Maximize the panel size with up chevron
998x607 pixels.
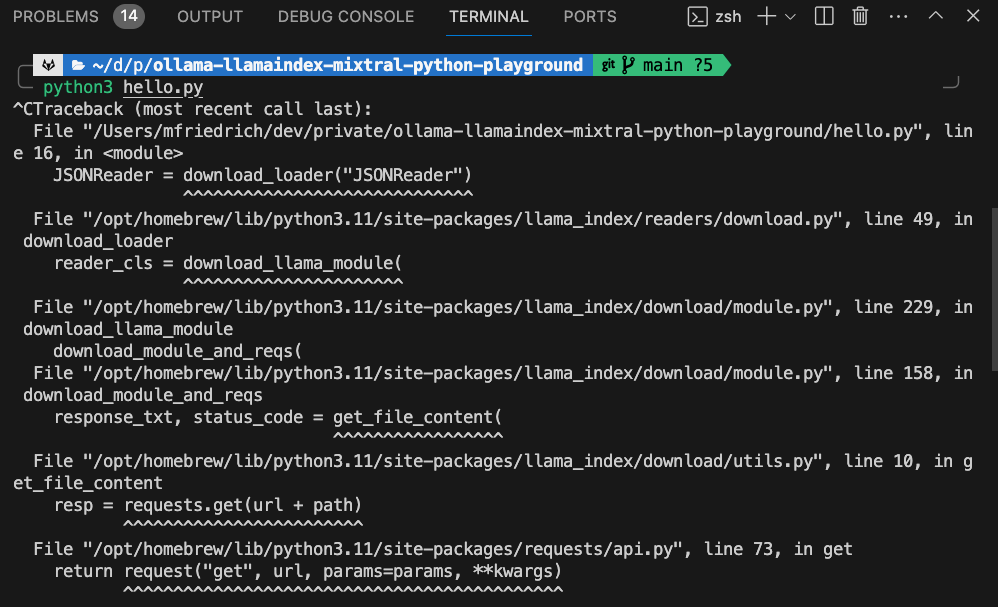click(x=936, y=16)
